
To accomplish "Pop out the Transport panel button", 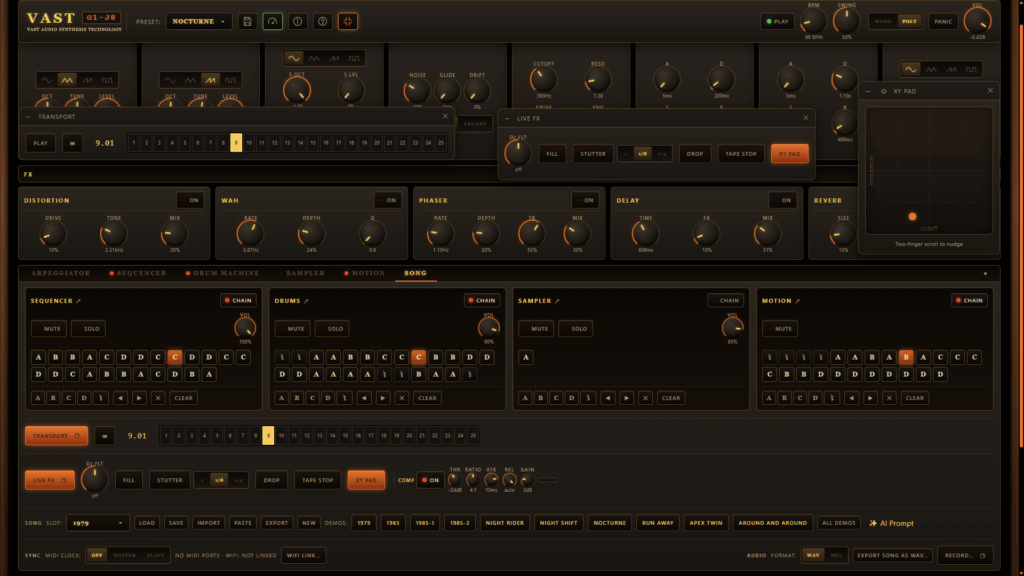I will (x=56, y=436).
